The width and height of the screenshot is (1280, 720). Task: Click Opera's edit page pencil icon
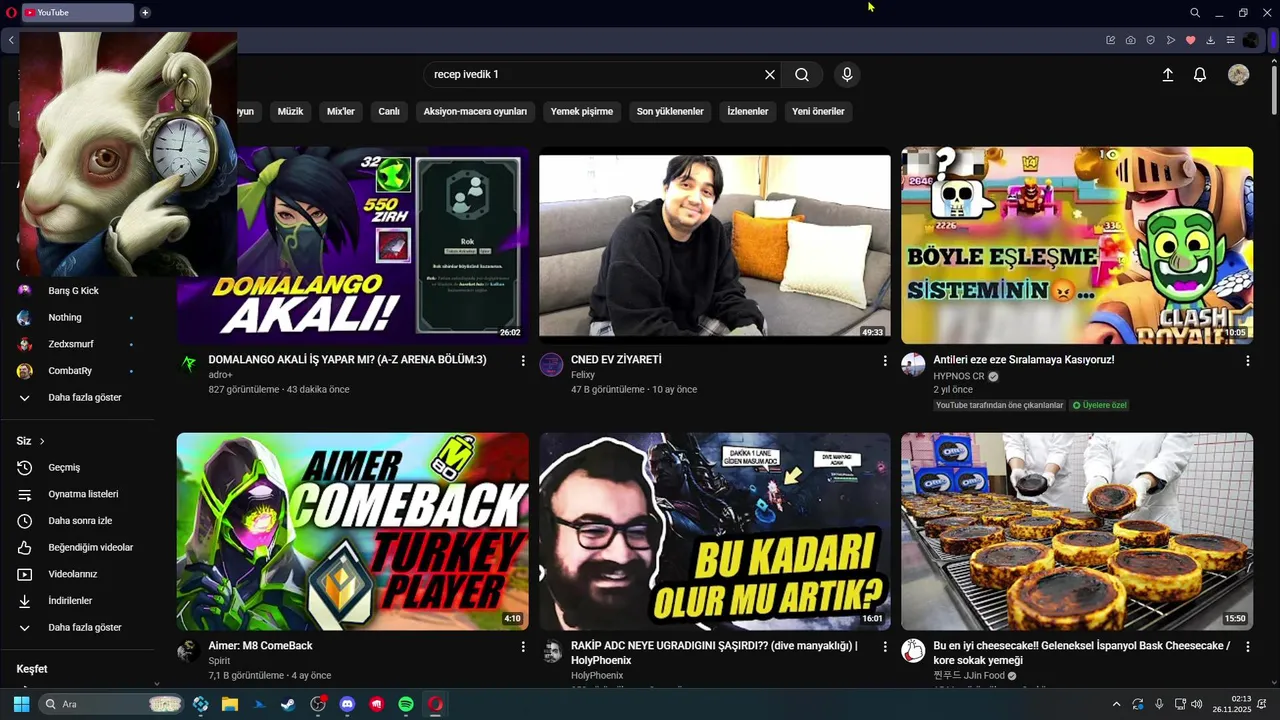click(1110, 40)
